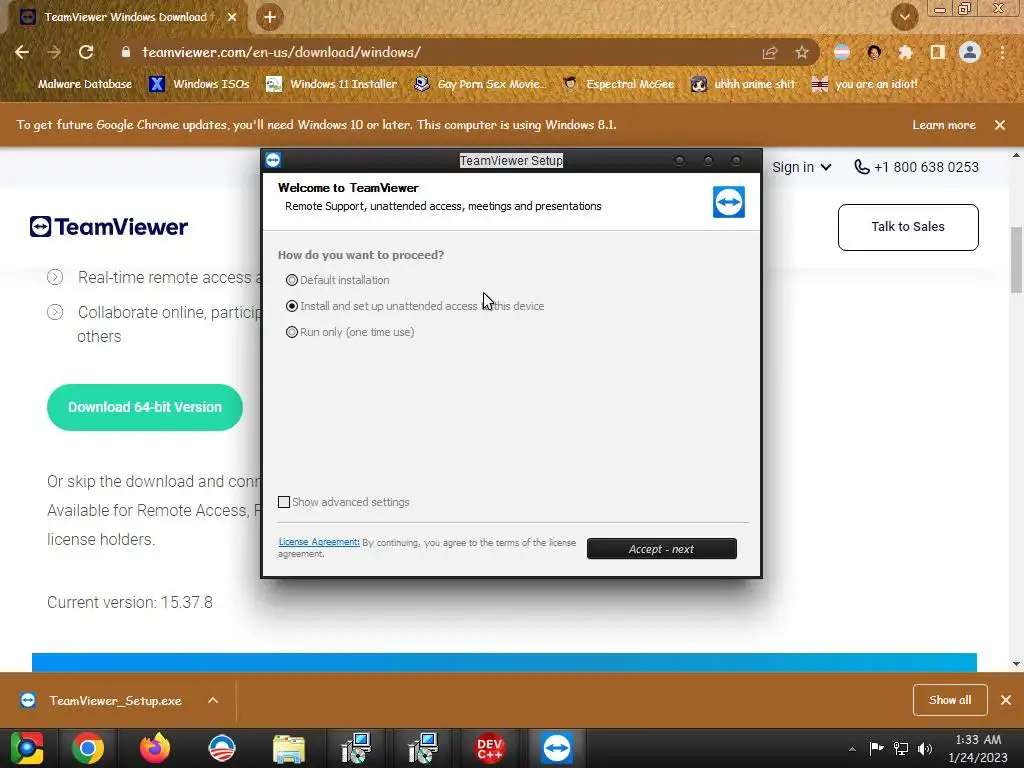Screen dimensions: 1024x768
Task: Click the Real-time remote access bullet icon
Action: 56,278
